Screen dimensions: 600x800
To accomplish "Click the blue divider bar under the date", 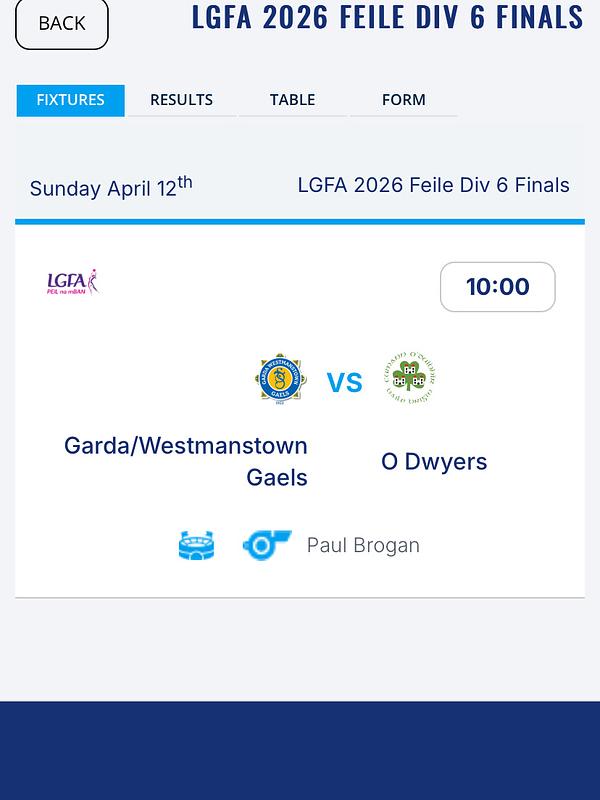I will click(x=300, y=221).
